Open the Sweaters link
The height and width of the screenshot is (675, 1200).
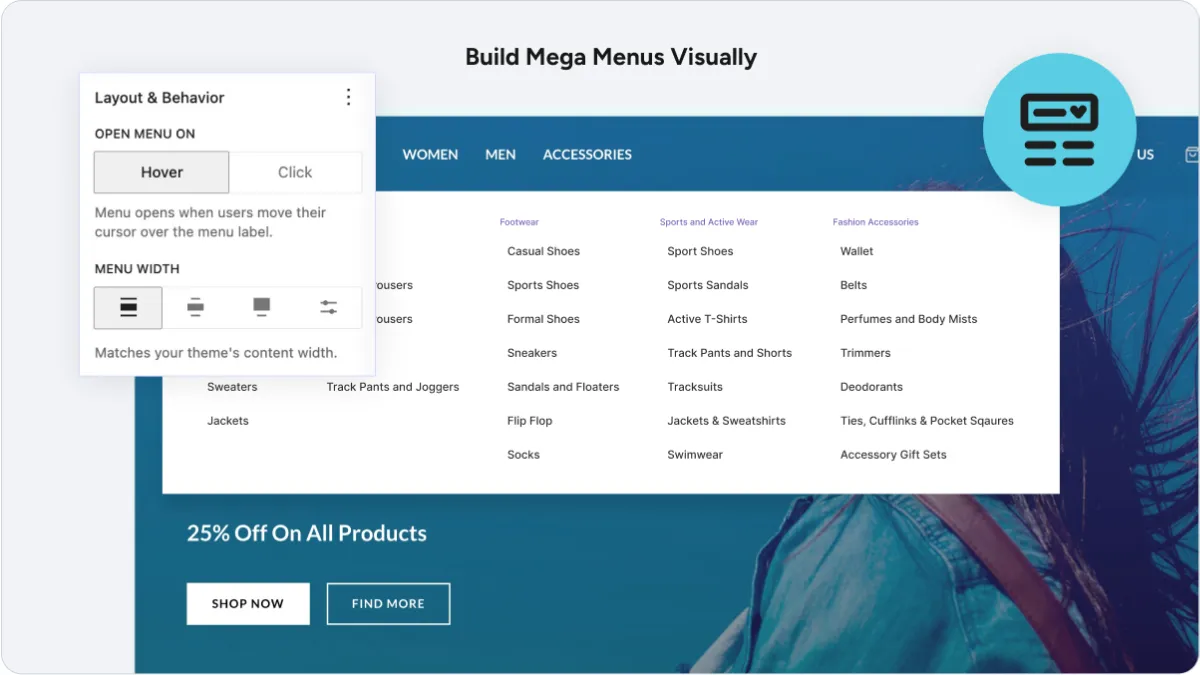pyautogui.click(x=232, y=387)
